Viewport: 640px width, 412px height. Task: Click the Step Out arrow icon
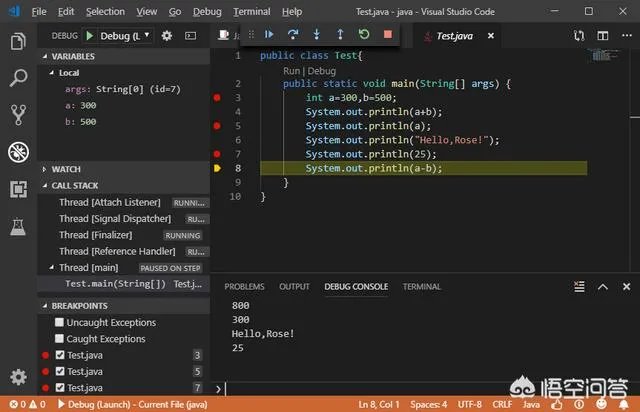tap(340, 34)
